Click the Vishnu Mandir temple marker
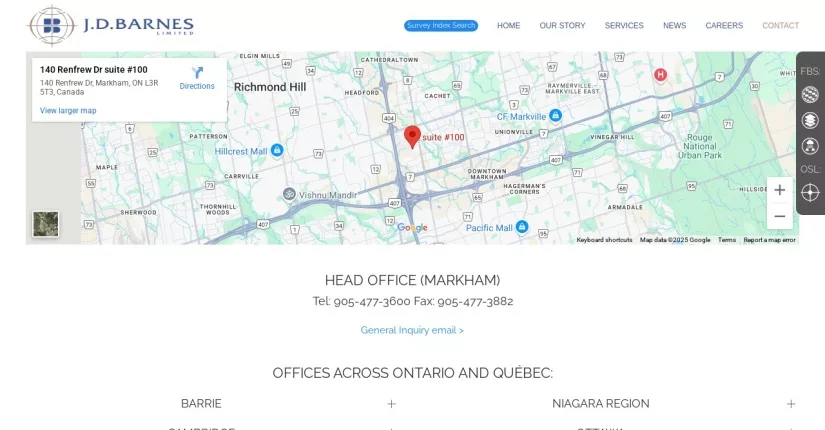 [289, 194]
